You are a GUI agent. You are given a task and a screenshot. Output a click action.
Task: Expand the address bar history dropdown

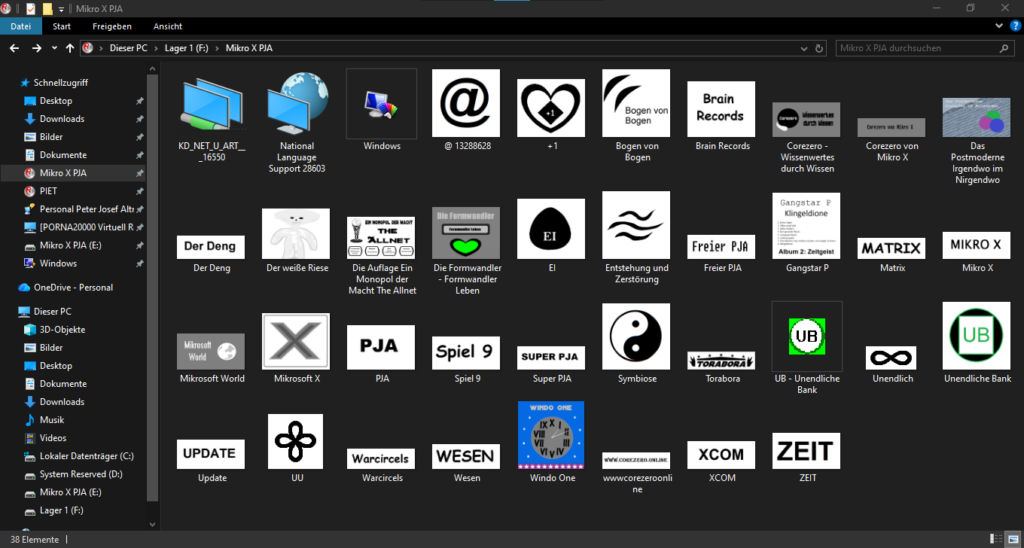pyautogui.click(x=802, y=48)
